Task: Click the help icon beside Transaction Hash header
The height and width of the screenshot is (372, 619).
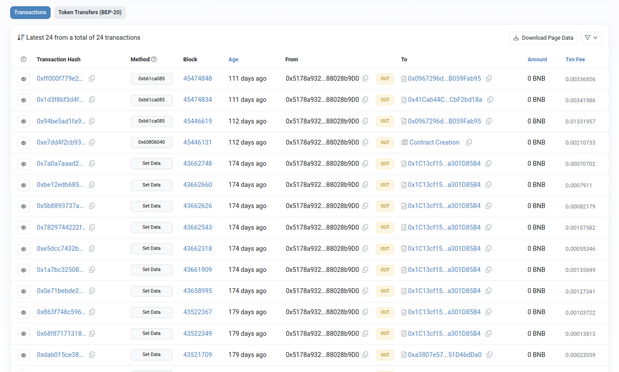Action: pyautogui.click(x=24, y=59)
